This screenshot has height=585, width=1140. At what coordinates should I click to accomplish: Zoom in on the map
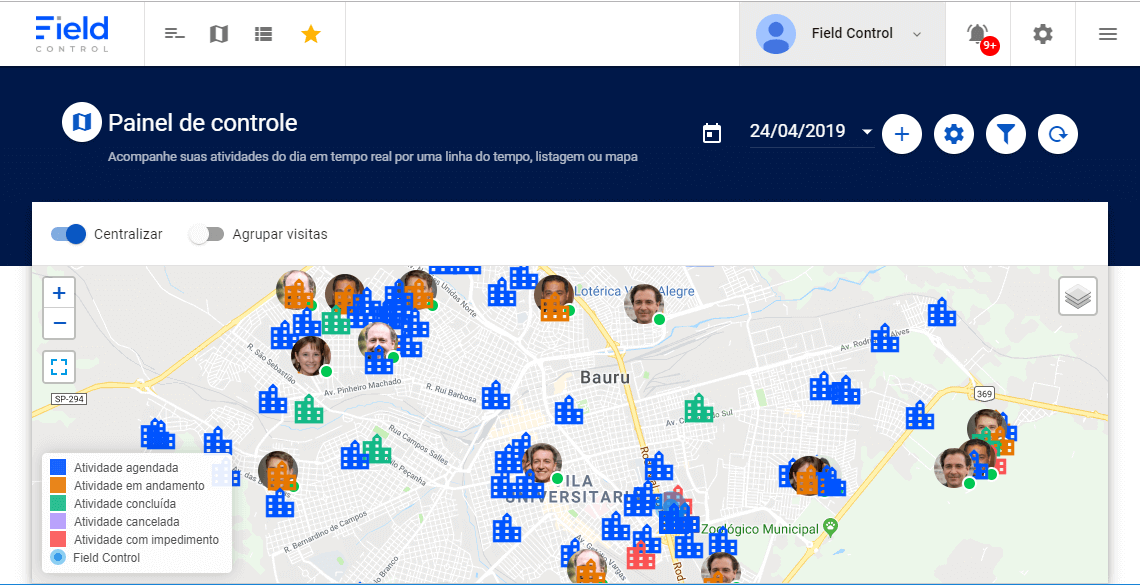[60, 294]
